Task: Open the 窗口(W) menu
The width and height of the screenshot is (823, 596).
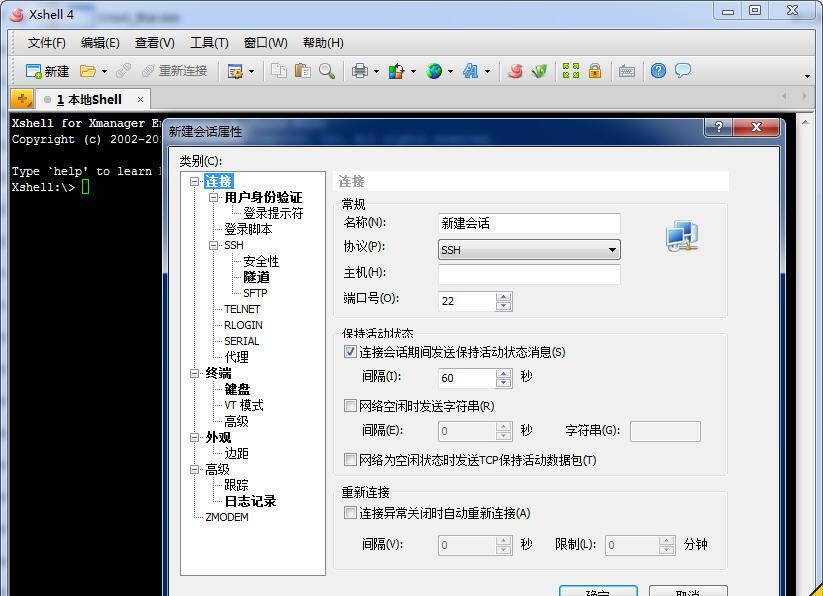Action: [x=266, y=42]
